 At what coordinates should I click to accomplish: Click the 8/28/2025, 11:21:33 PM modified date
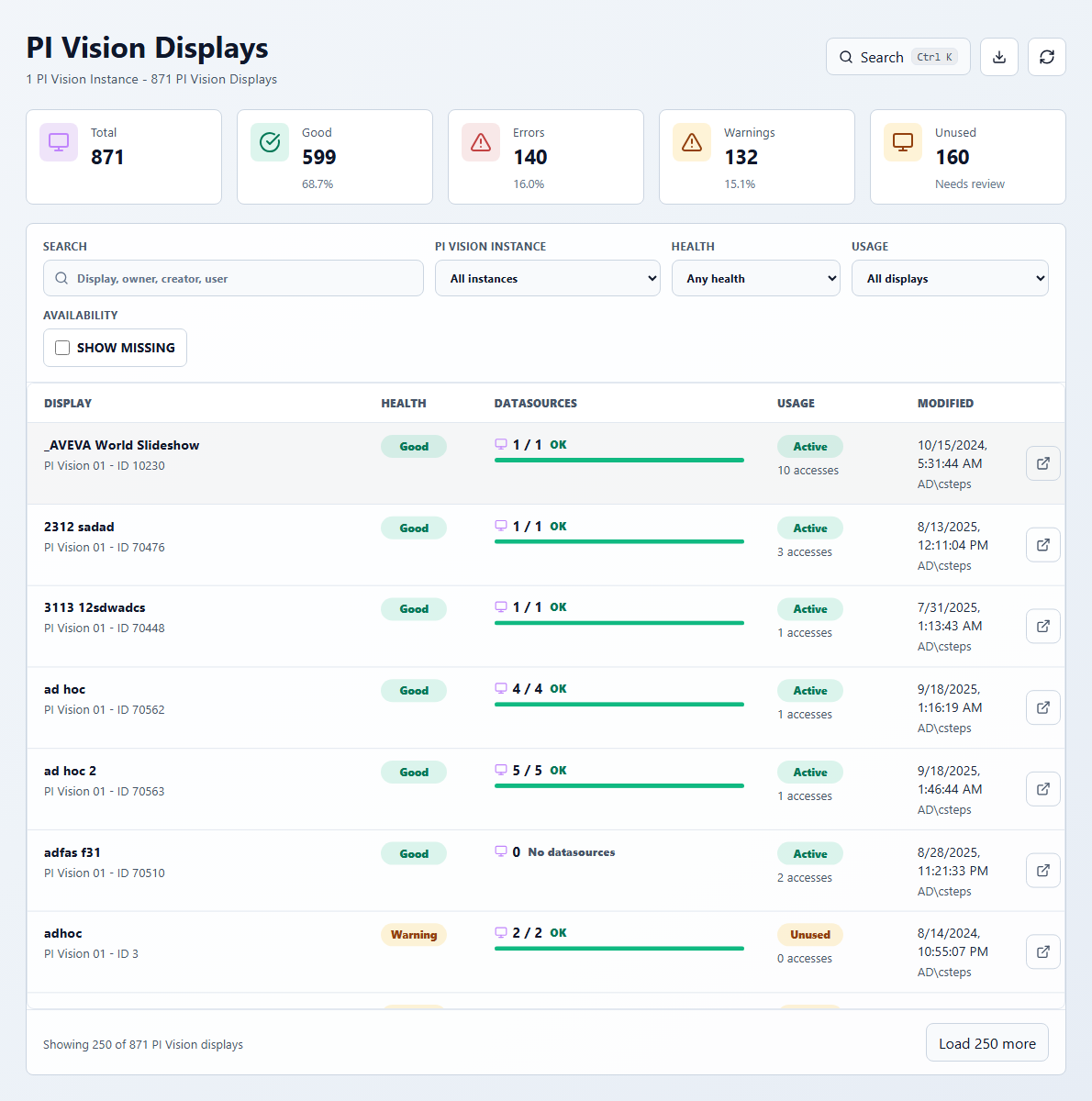tap(953, 862)
